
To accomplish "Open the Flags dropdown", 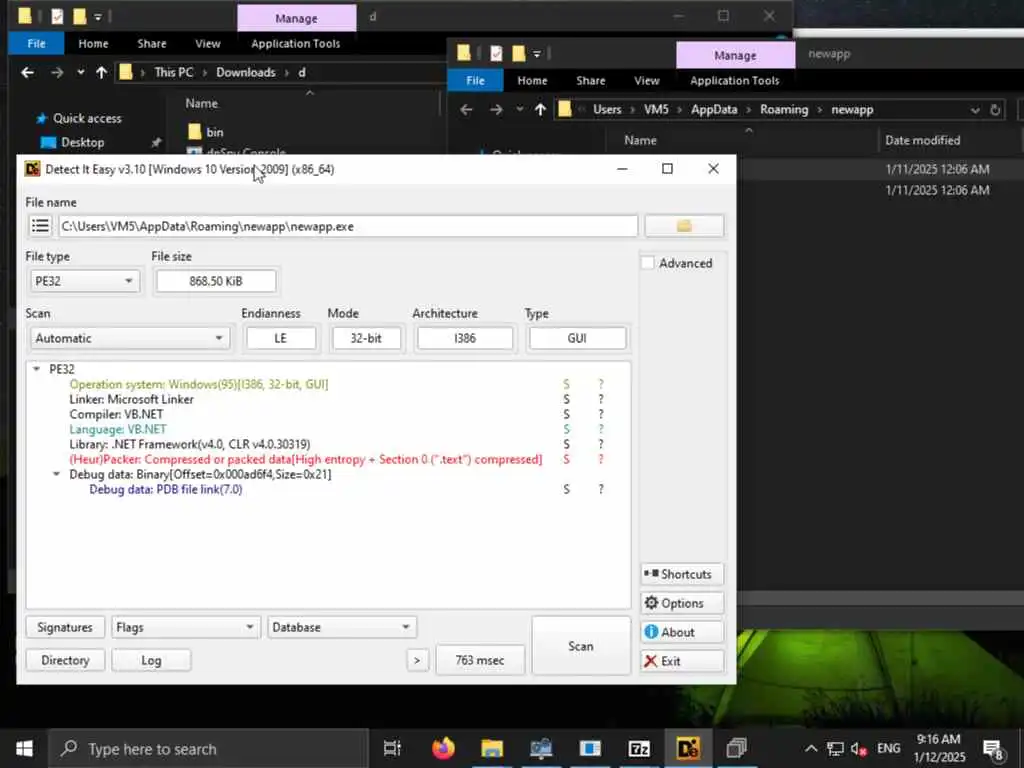I will tap(185, 627).
